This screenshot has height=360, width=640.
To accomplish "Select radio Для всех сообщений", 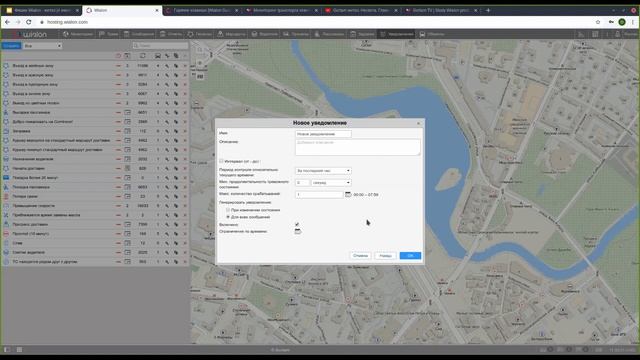I will click(228, 217).
